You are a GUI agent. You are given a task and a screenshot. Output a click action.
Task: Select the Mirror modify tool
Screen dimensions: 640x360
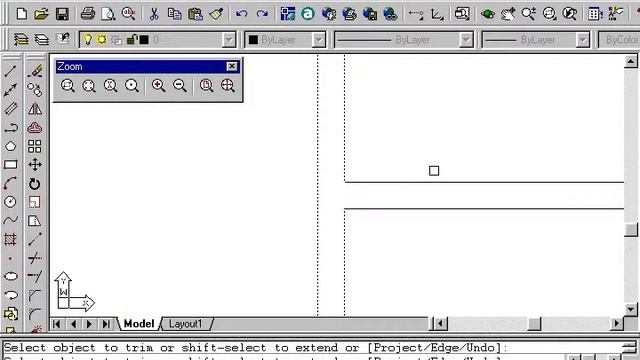(x=35, y=109)
